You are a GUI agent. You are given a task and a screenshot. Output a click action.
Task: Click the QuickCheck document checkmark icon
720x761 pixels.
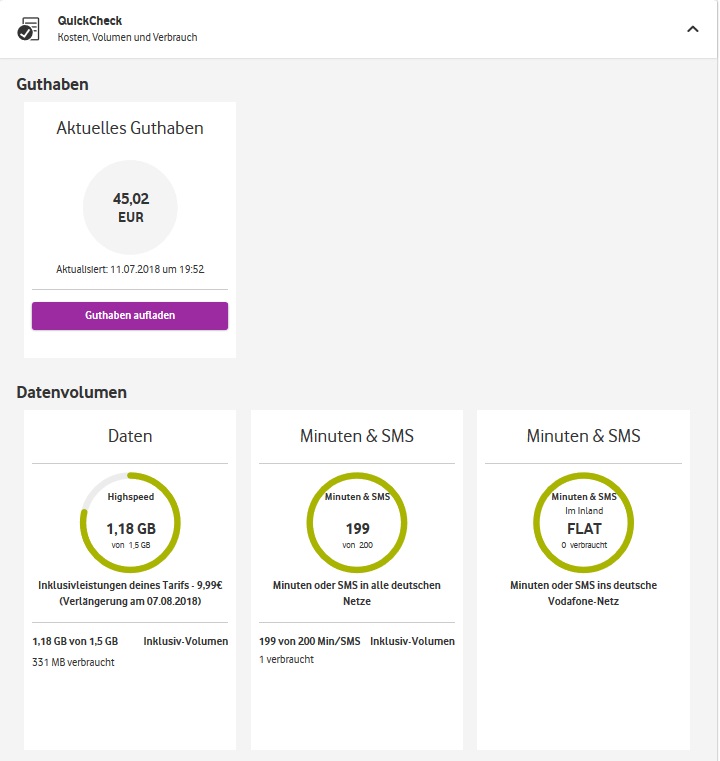pyautogui.click(x=30, y=28)
